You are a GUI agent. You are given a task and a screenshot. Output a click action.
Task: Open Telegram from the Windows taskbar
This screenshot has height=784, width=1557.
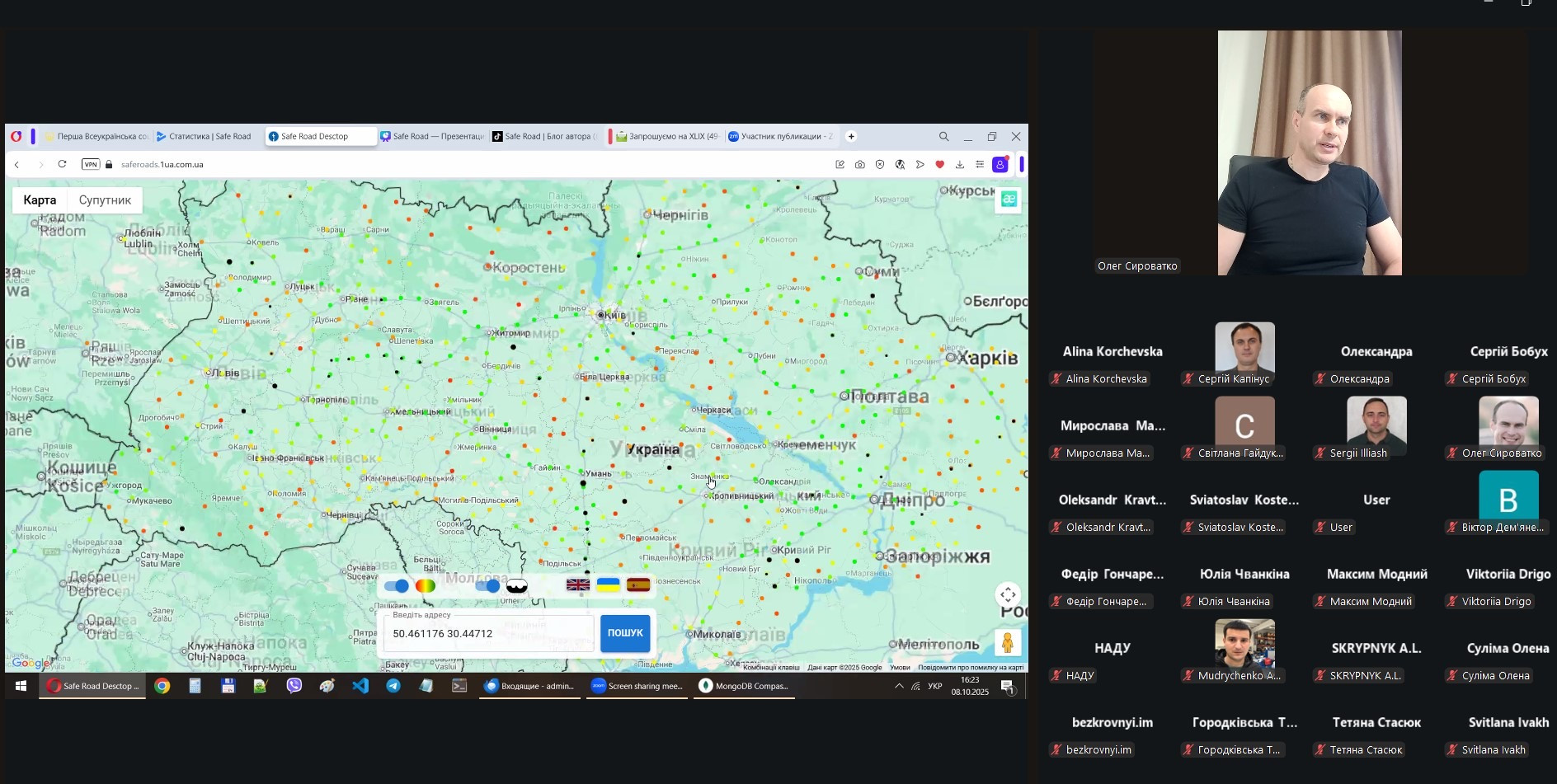coord(393,686)
